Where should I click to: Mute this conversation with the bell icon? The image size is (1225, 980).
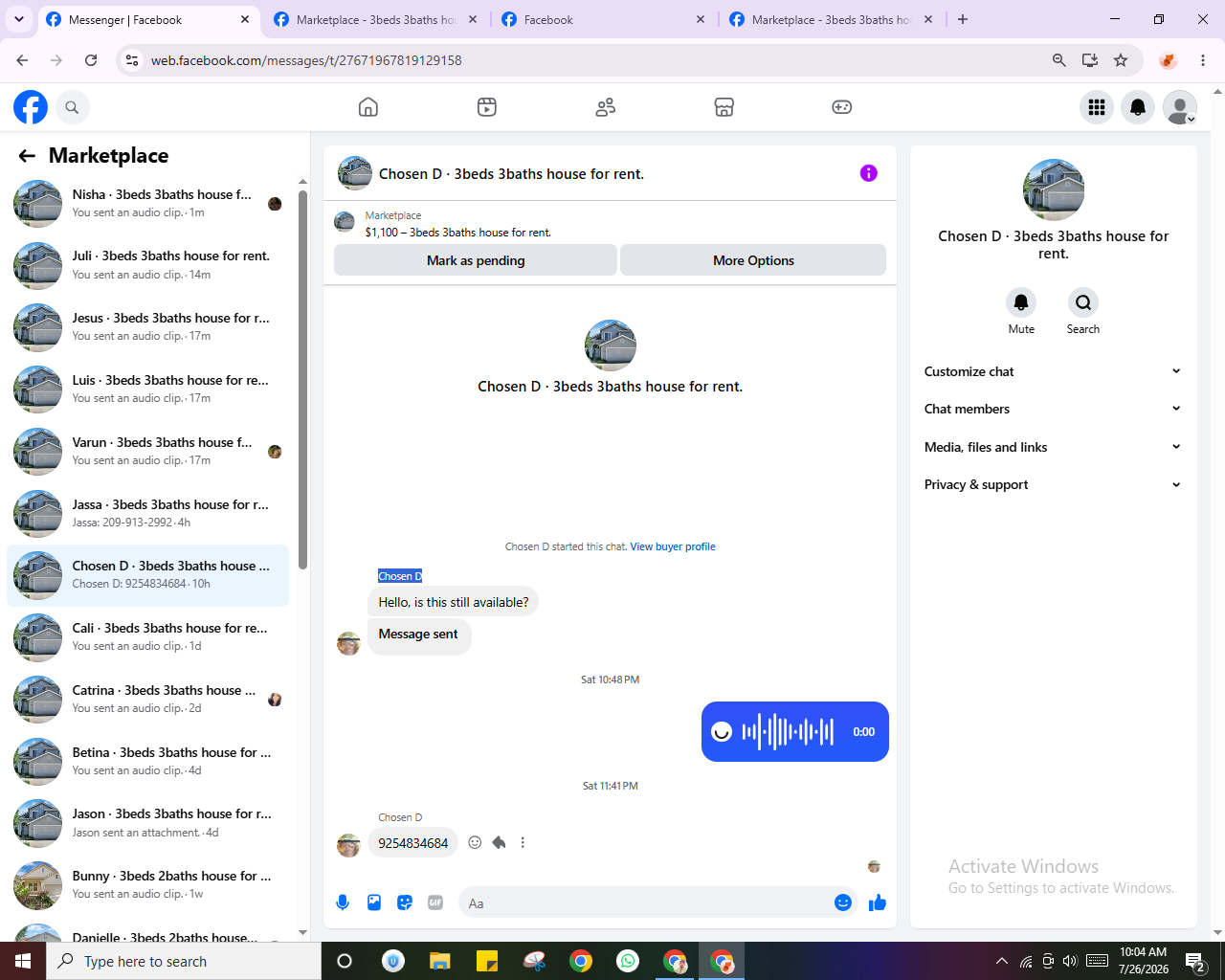(1021, 302)
